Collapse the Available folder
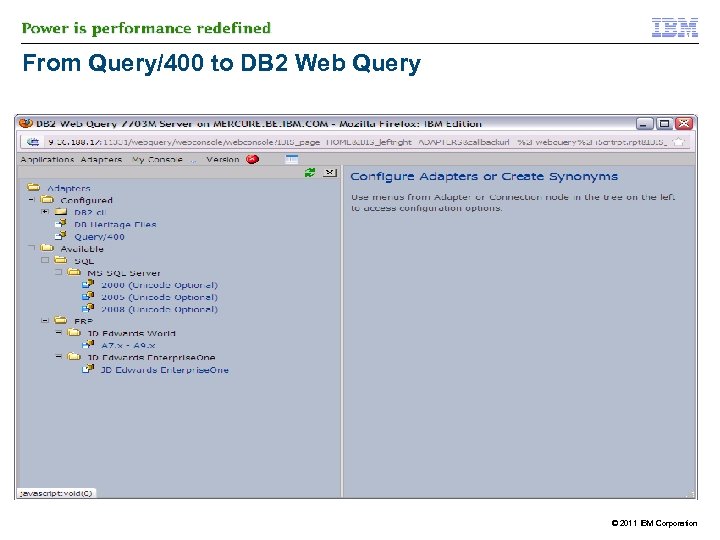 point(32,248)
